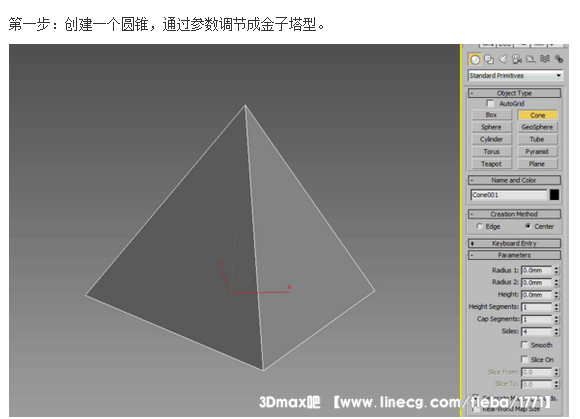Collapse the Parameters rollout
The width and height of the screenshot is (580, 419).
(515, 255)
